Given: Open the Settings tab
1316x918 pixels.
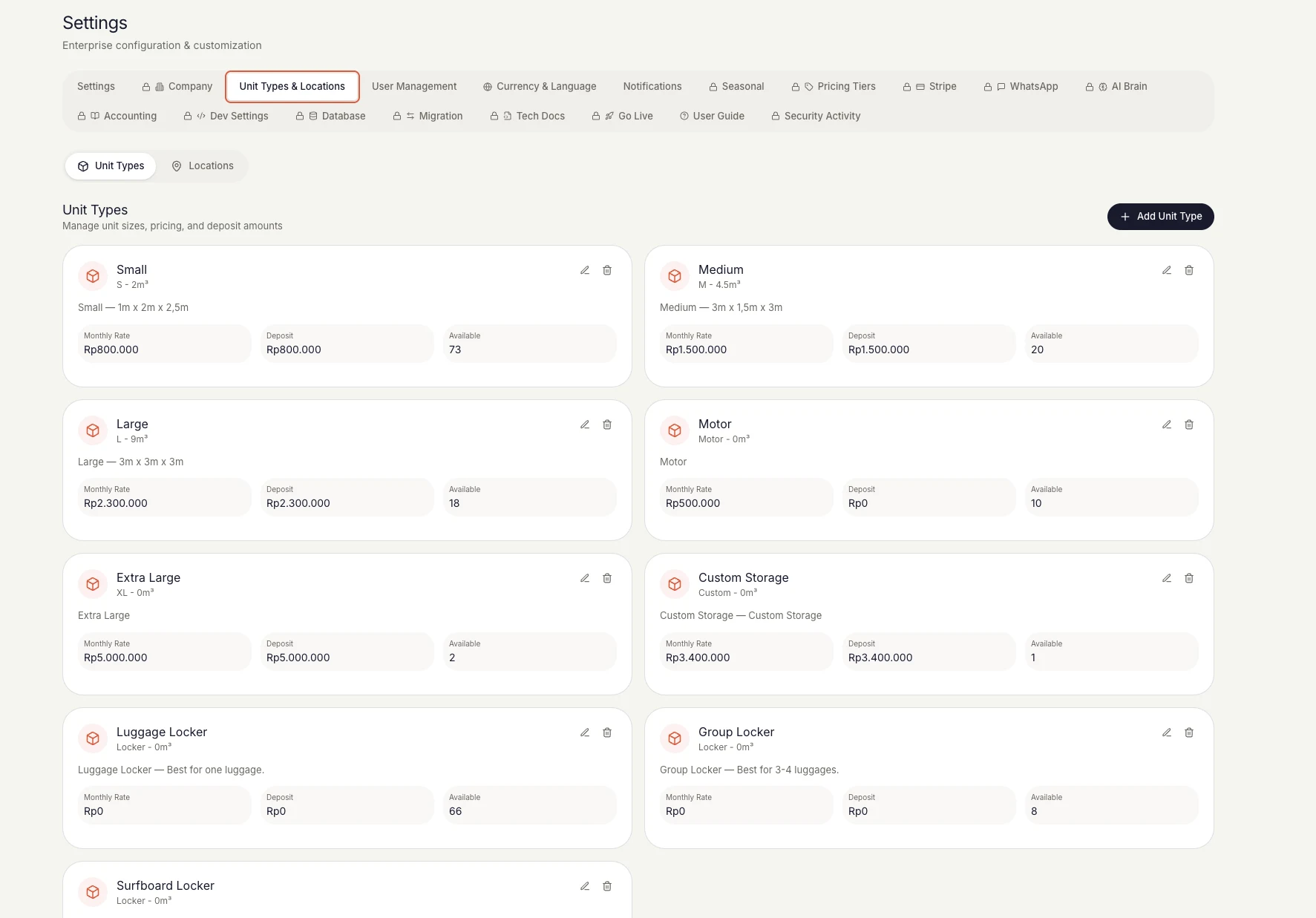Looking at the screenshot, I should coord(96,87).
